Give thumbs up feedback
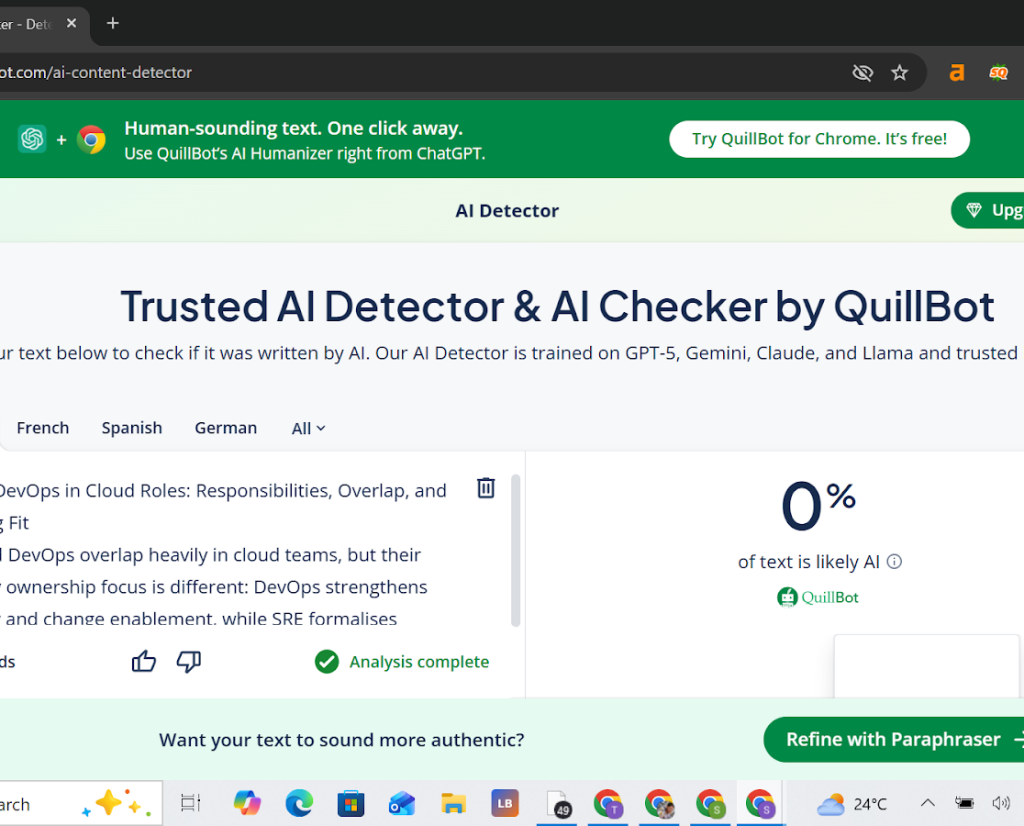Image resolution: width=1024 pixels, height=826 pixels. (144, 661)
